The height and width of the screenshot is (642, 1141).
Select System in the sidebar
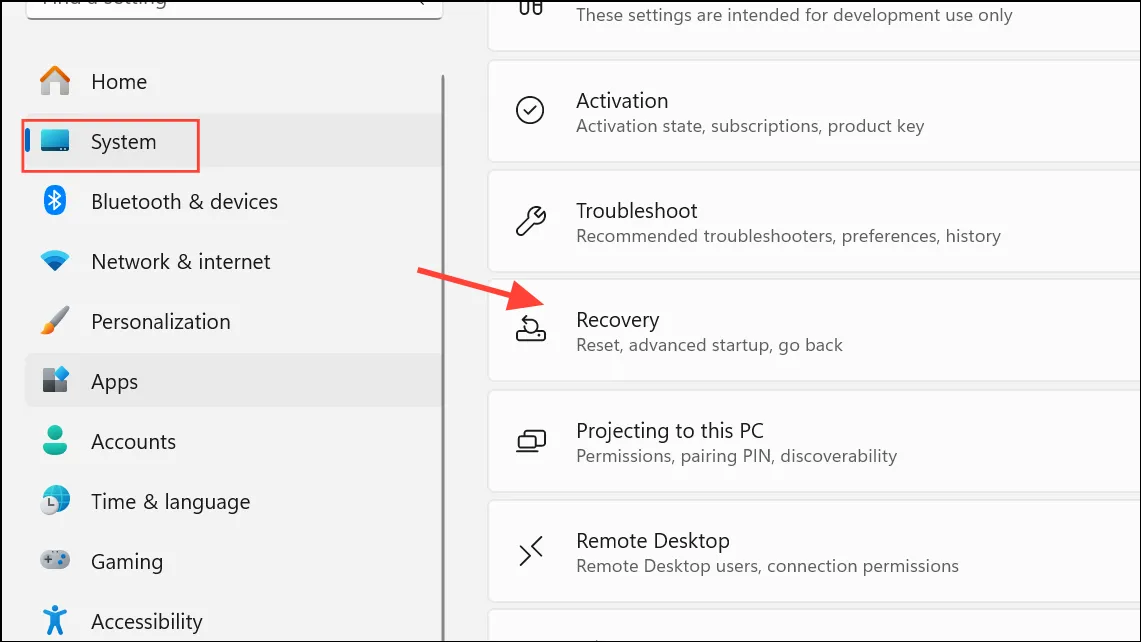pyautogui.click(x=233, y=141)
